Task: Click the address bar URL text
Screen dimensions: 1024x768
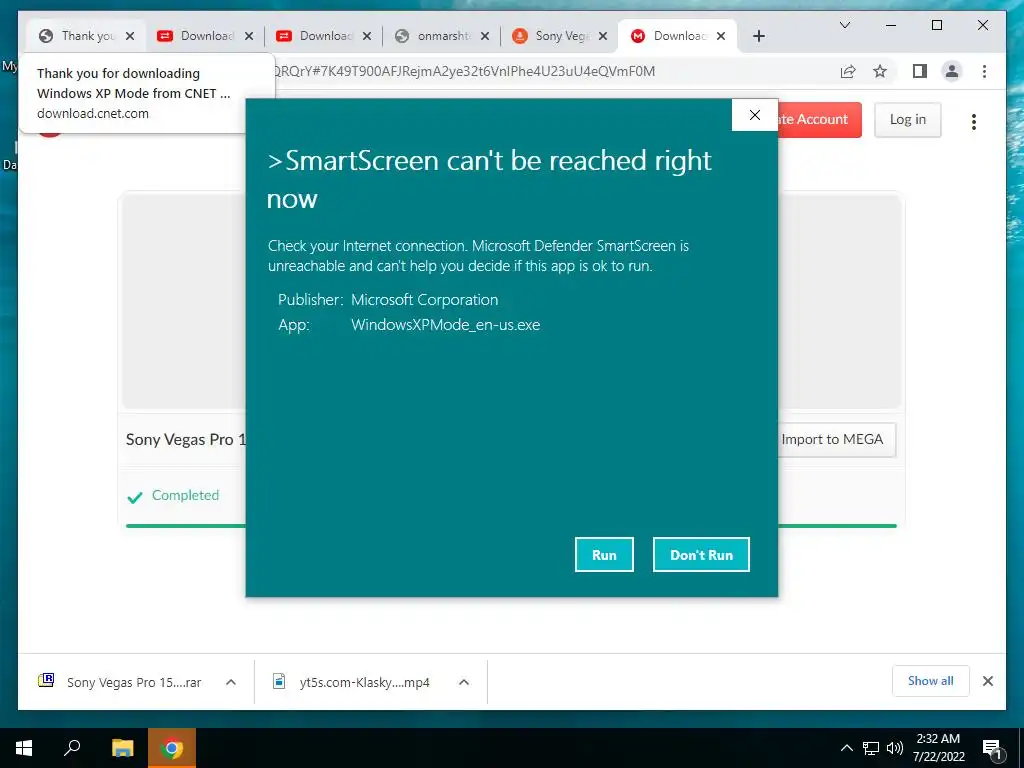Action: (x=464, y=71)
